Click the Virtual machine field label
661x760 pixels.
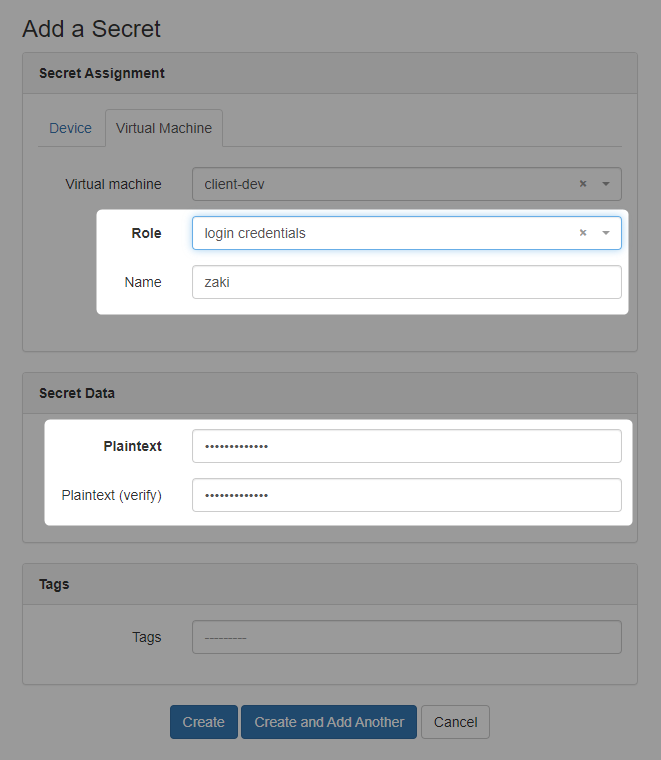point(113,184)
